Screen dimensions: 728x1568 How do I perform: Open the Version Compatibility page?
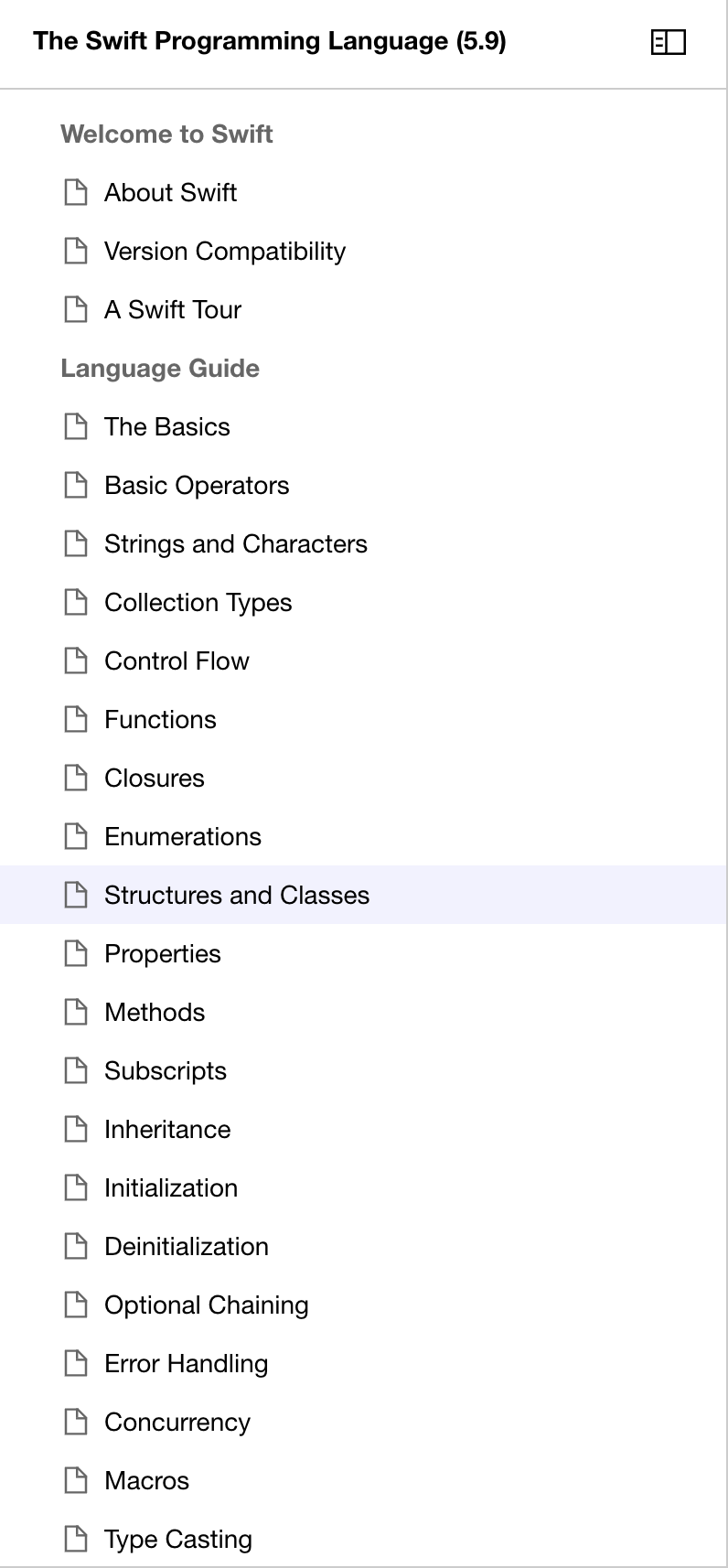point(225,251)
